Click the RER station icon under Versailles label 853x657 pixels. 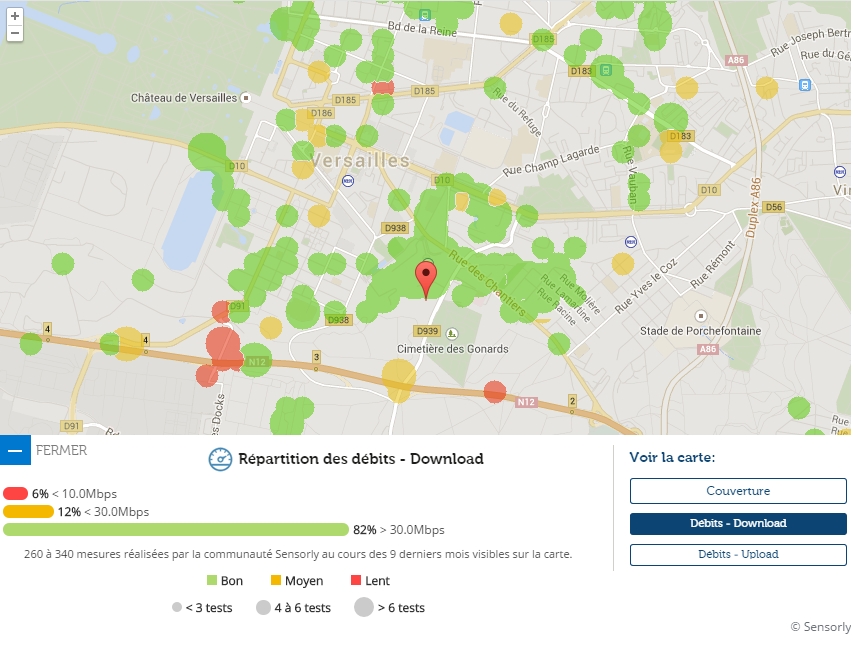pyautogui.click(x=348, y=181)
